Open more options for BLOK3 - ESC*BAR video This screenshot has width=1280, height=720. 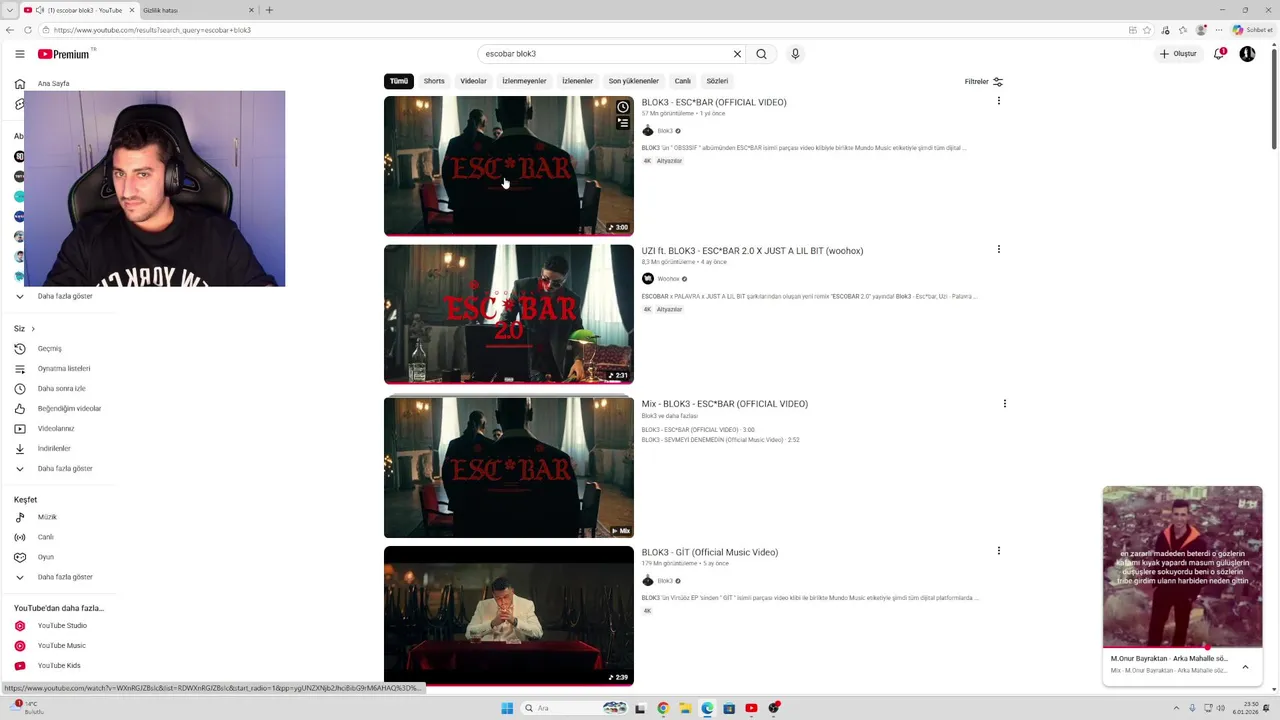pos(998,101)
